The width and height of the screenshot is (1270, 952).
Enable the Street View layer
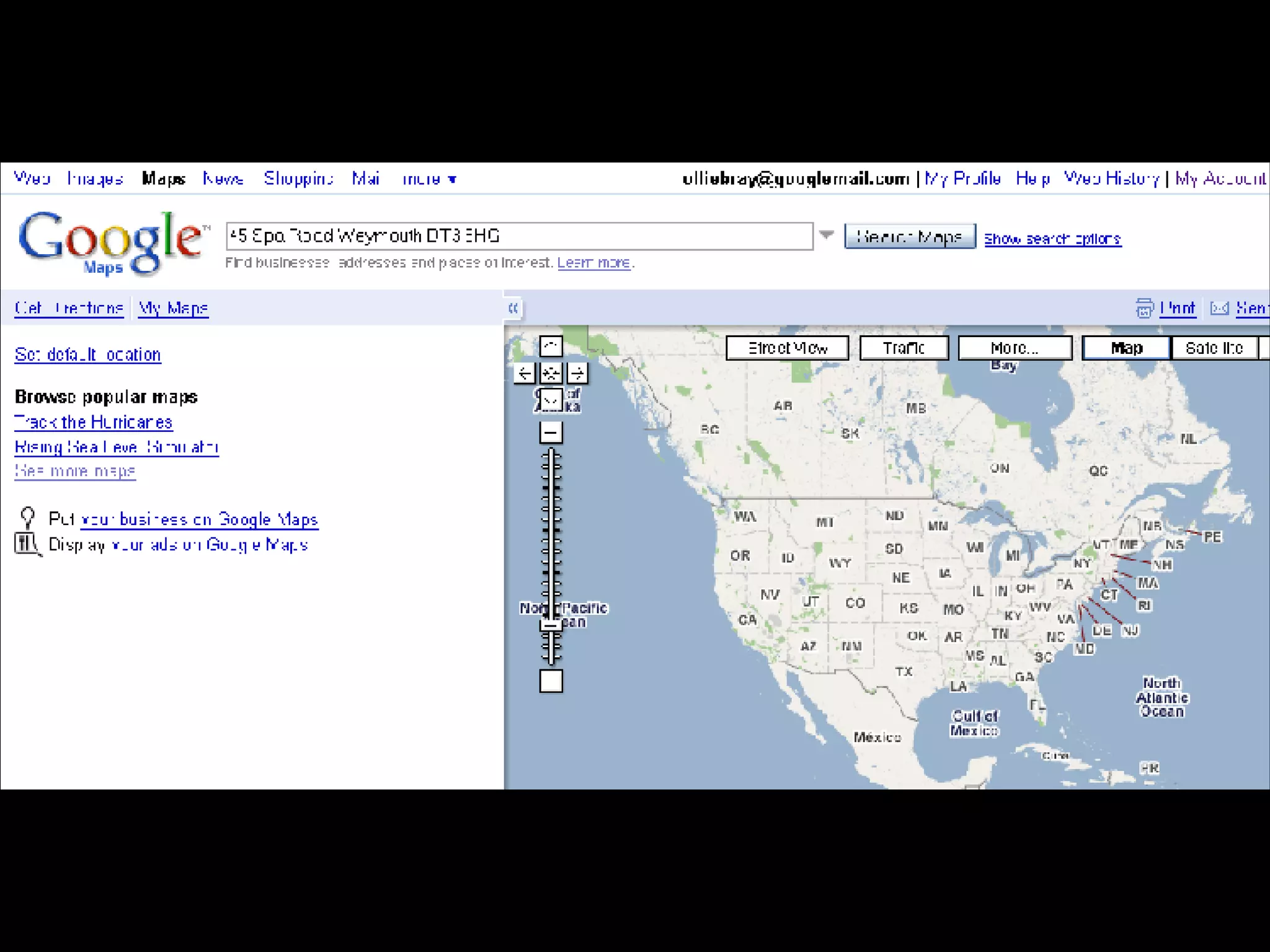point(787,348)
